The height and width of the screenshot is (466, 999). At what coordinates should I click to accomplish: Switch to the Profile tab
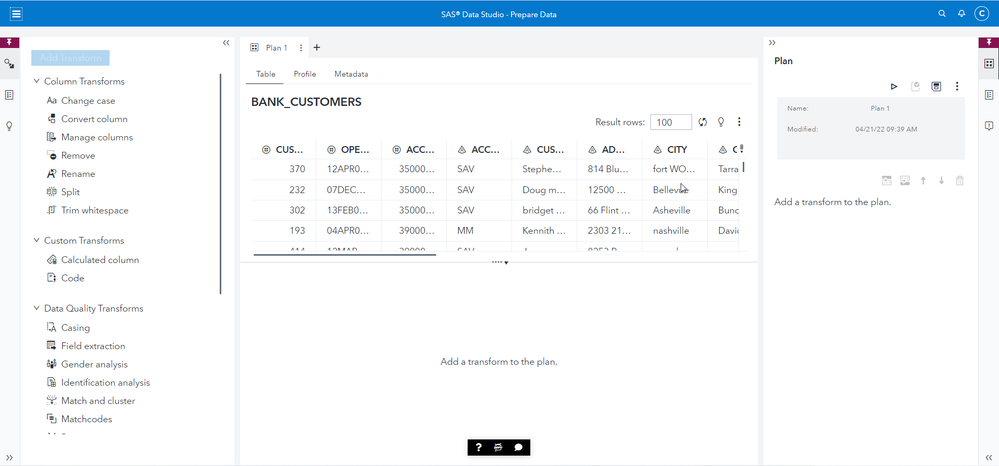tap(304, 74)
